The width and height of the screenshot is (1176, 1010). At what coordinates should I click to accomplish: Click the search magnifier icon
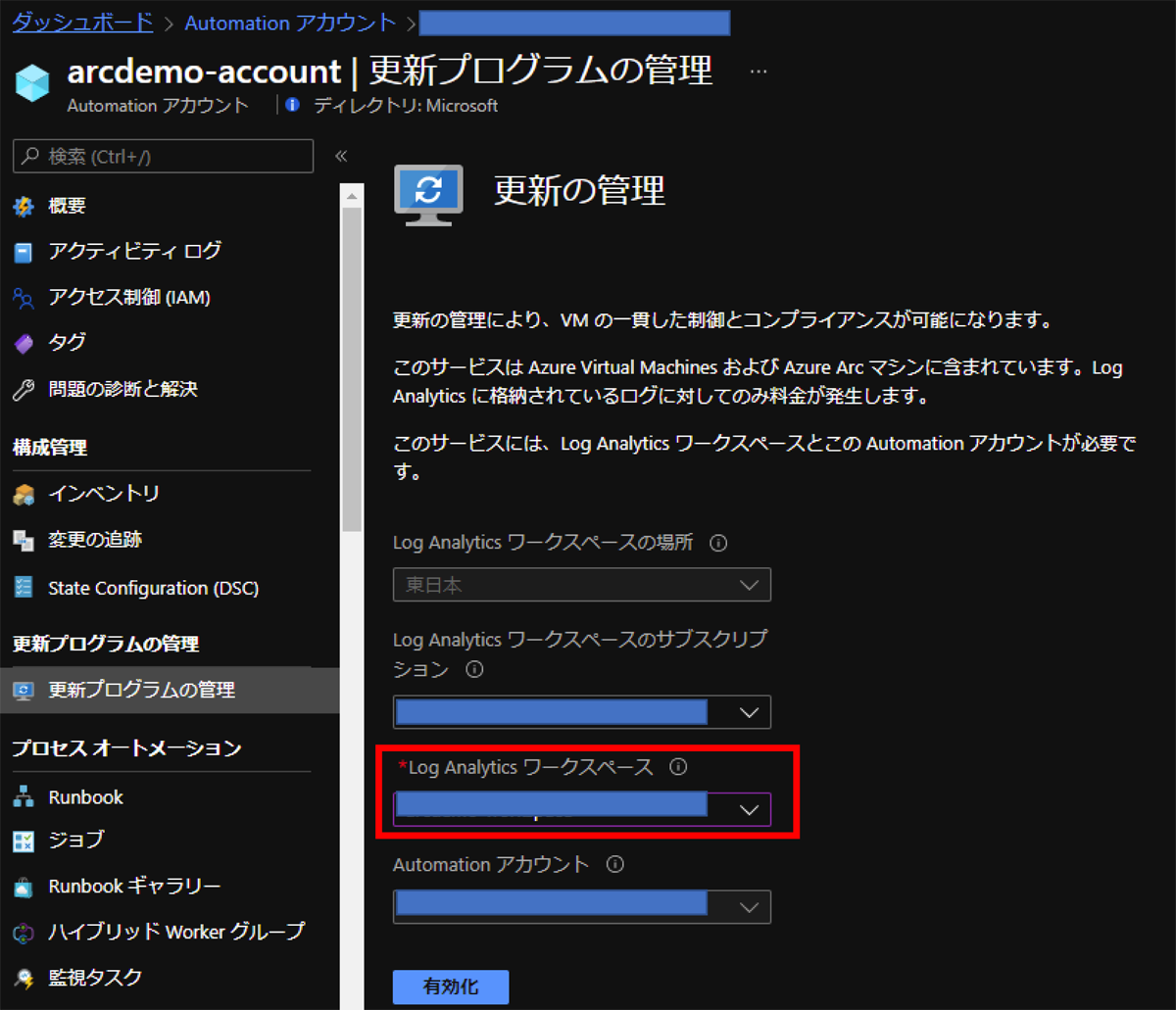click(32, 157)
